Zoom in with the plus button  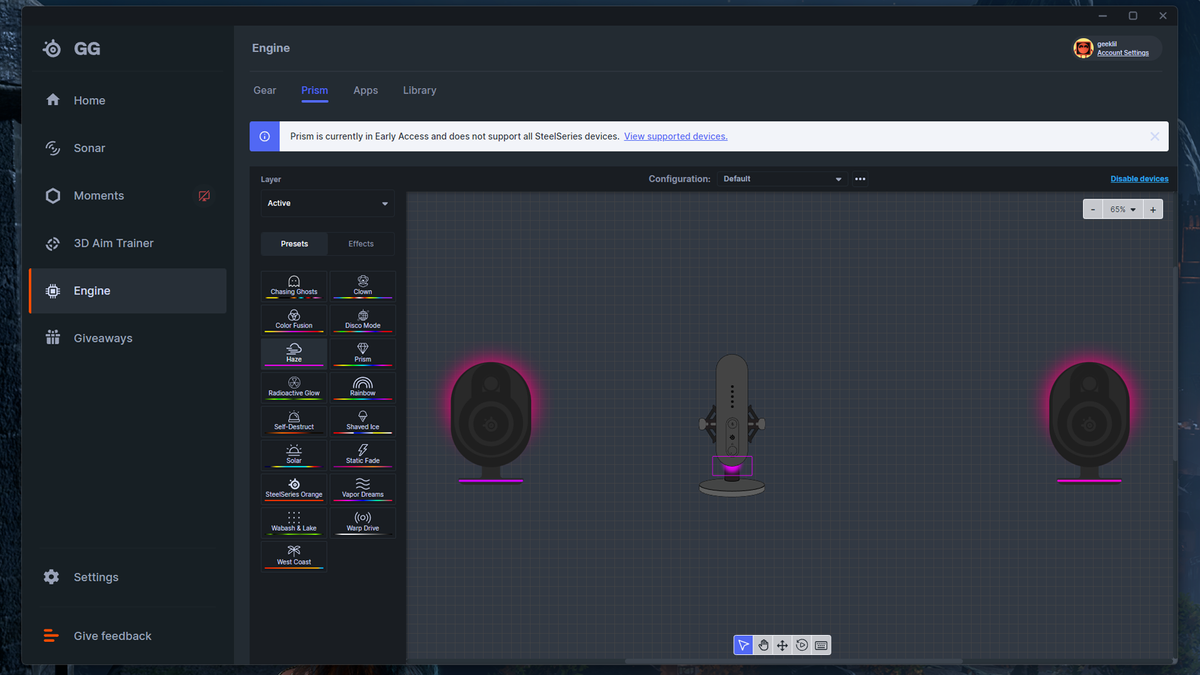pos(1153,210)
